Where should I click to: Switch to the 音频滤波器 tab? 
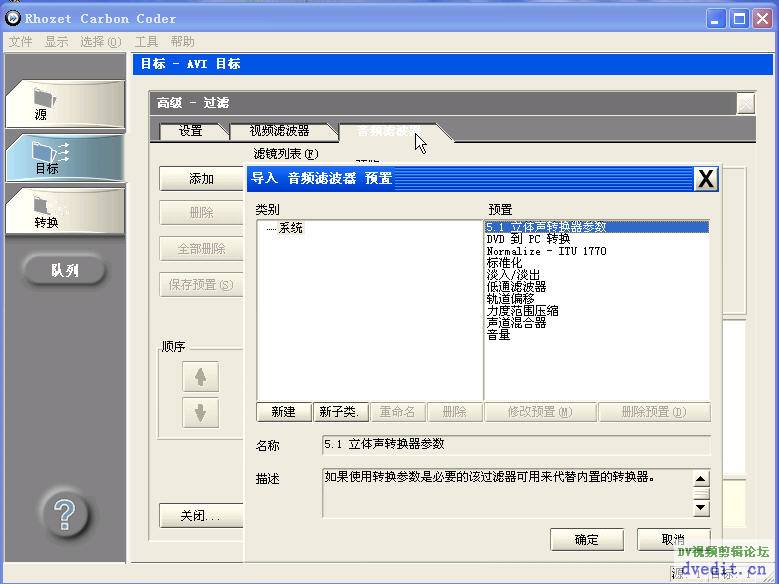pos(390,132)
